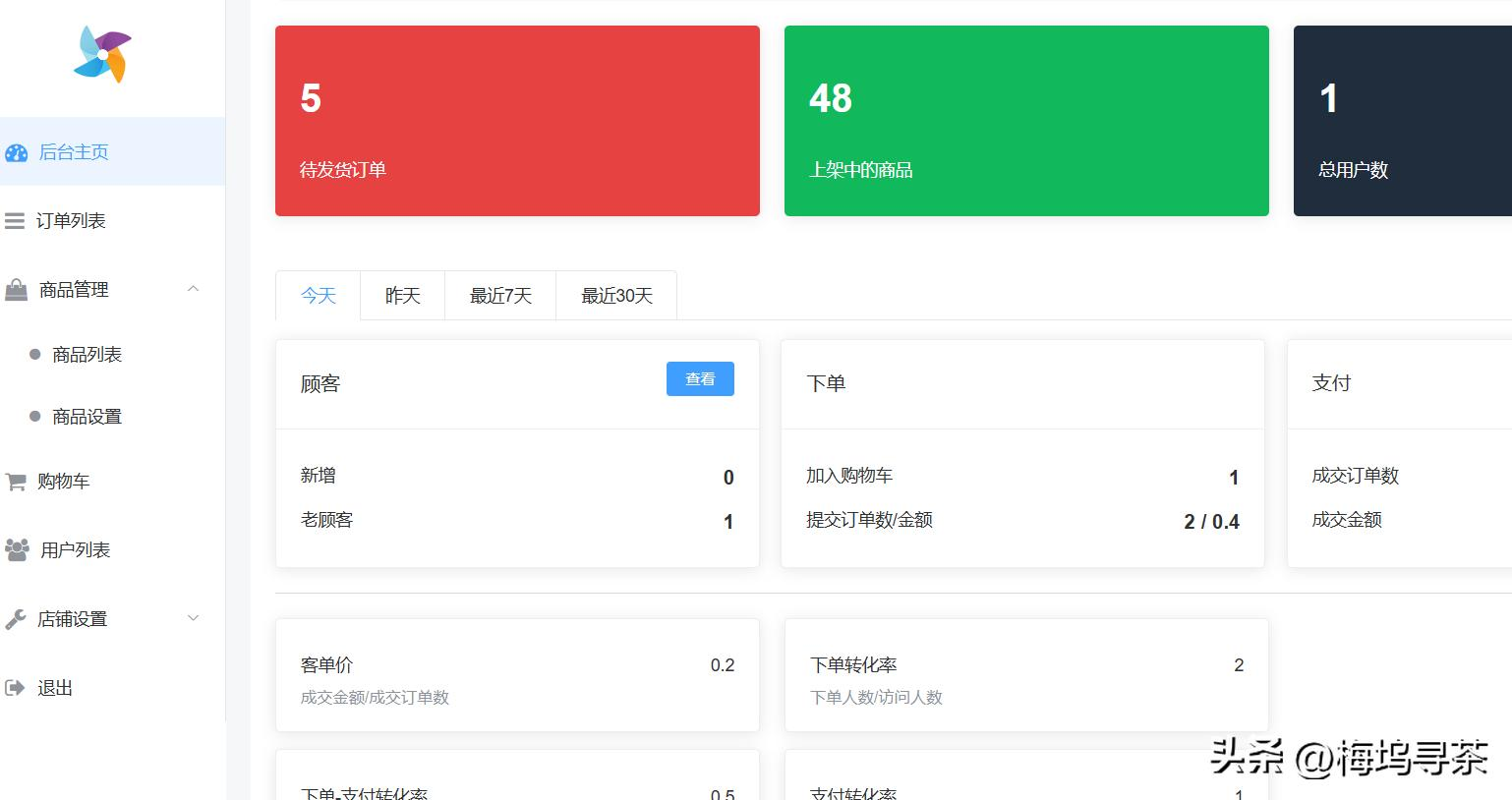Click the cart icon beside 购物车
1512x800 pixels.
pos(16,482)
